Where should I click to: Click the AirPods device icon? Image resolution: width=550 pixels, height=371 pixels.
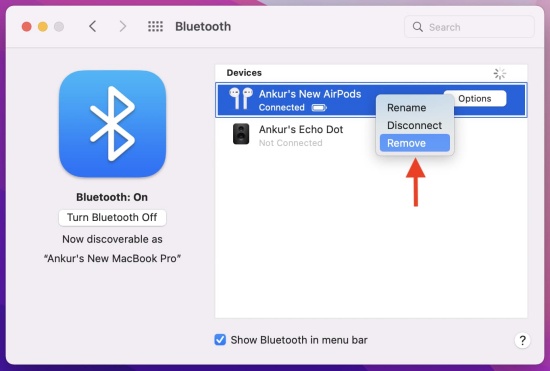pyautogui.click(x=241, y=99)
